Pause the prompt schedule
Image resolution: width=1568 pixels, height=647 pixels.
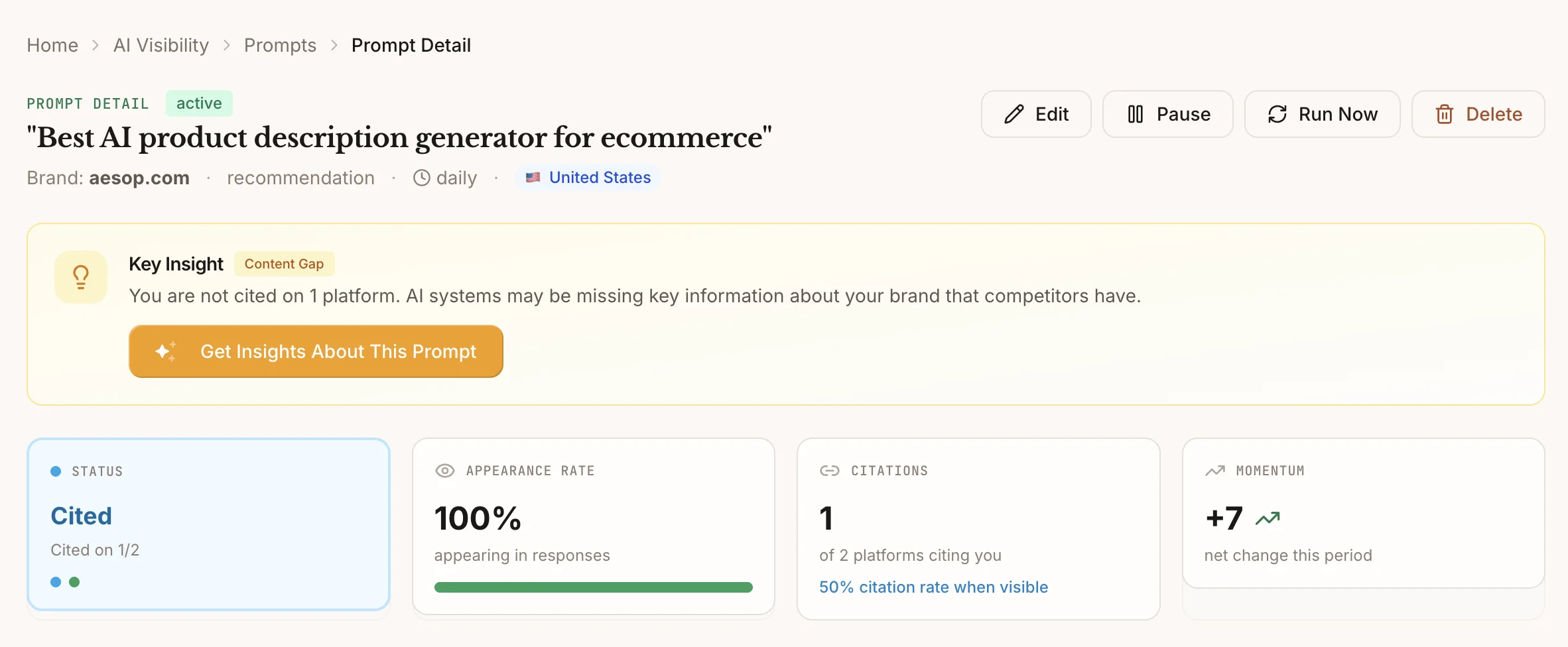(1167, 113)
